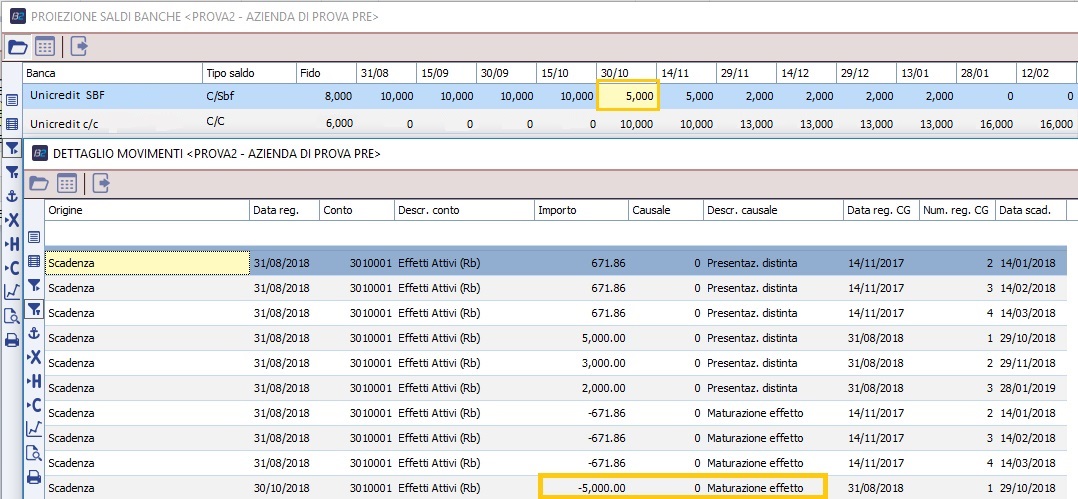Viewport: 1078px width, 499px height.
Task: Click the 6,000 Fido cell
Action: 327,123
